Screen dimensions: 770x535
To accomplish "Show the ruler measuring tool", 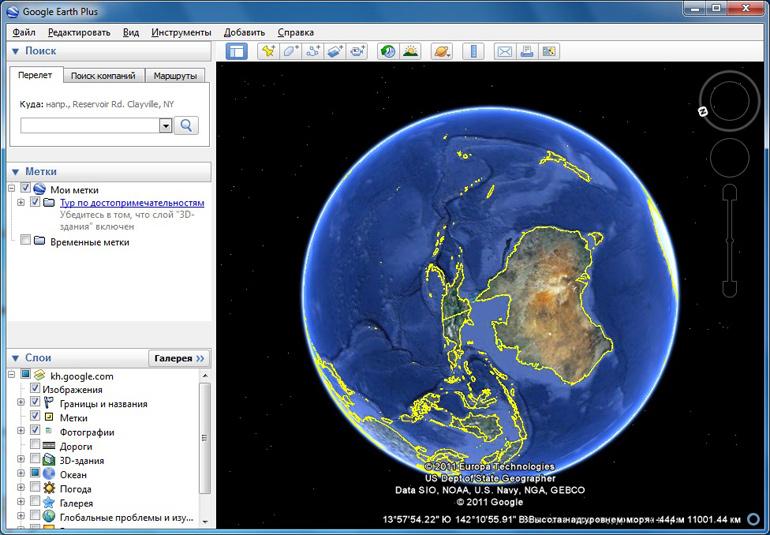I will pyautogui.click(x=473, y=51).
